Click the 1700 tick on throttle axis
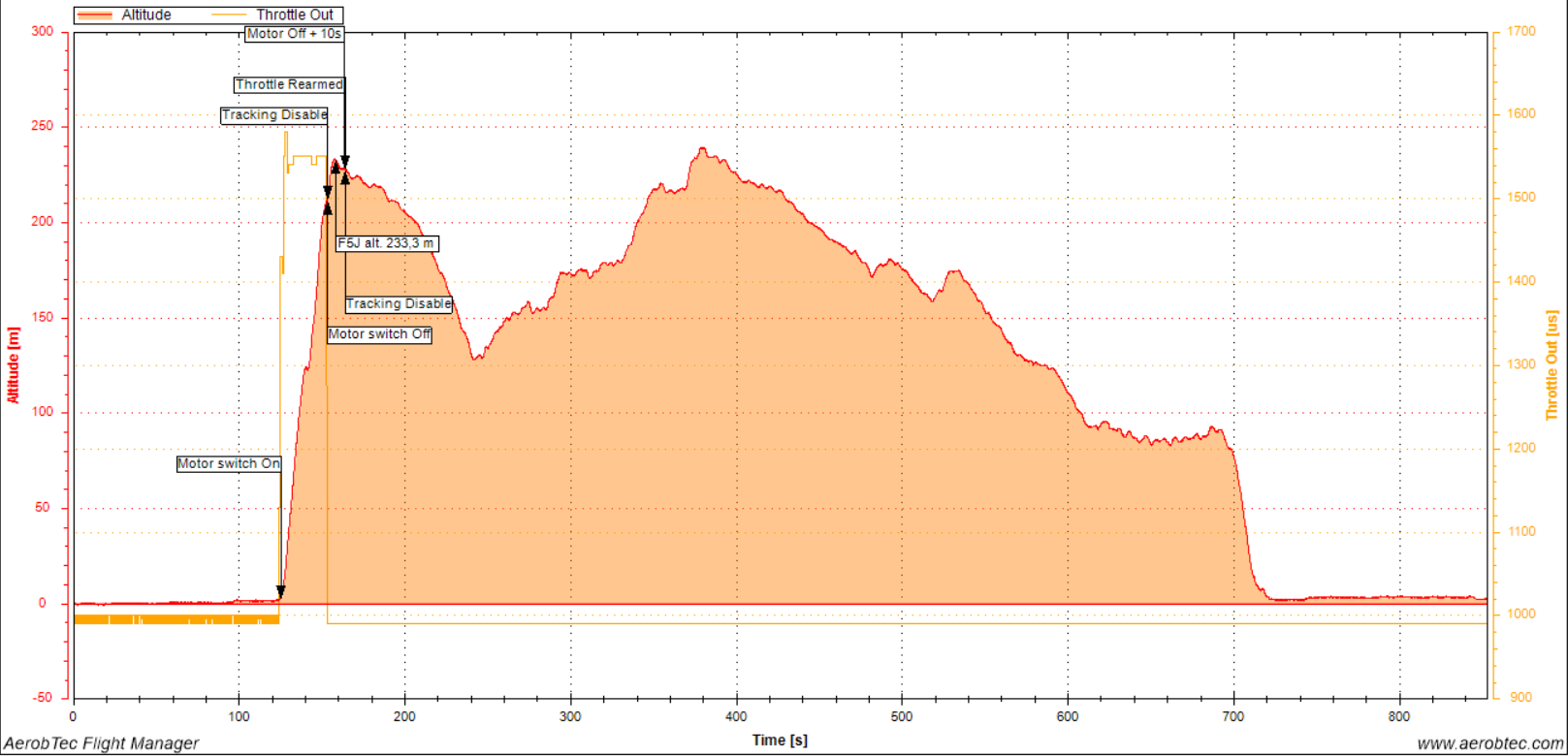 coord(1521,32)
